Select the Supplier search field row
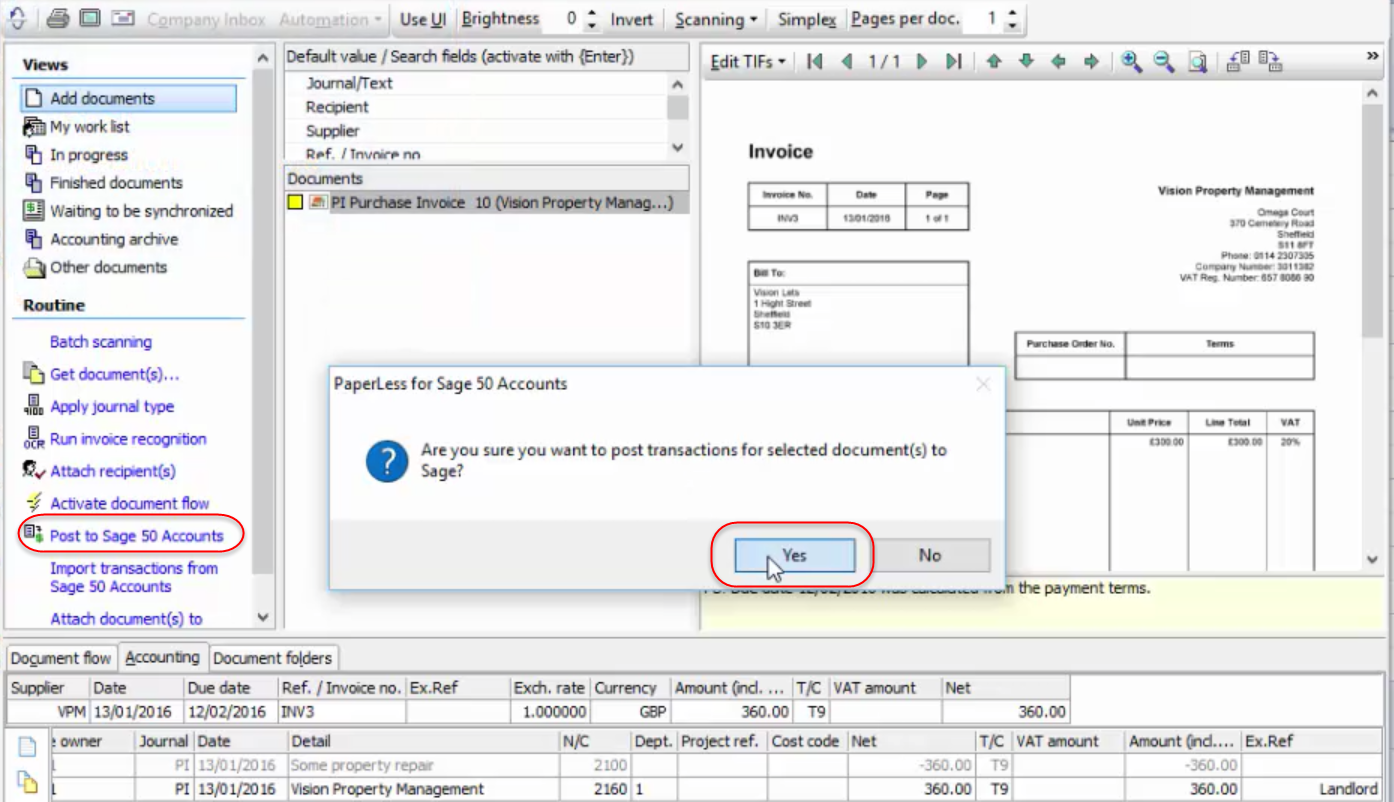Image resolution: width=1394 pixels, height=802 pixels. tap(476, 131)
